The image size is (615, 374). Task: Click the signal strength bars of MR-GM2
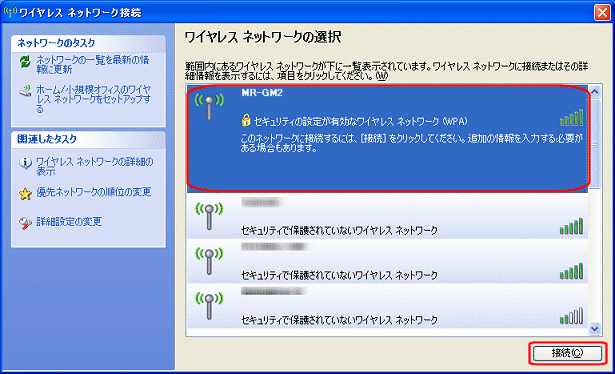pyautogui.click(x=571, y=118)
